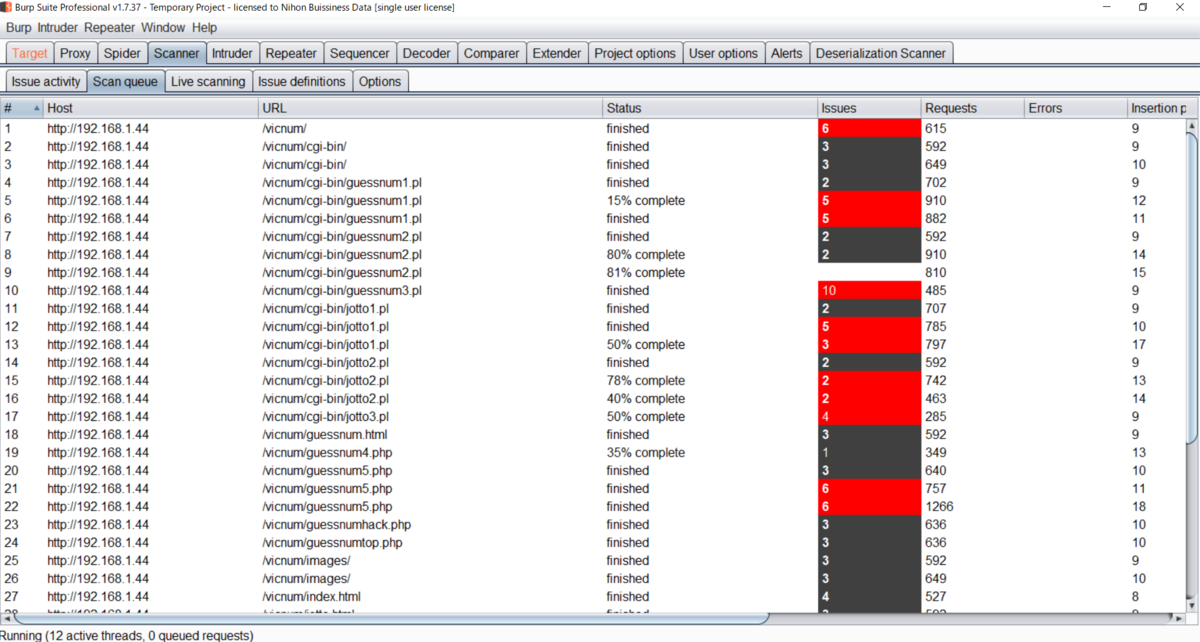This screenshot has height=642, width=1200.
Task: Go to User options tab
Action: pyautogui.click(x=723, y=53)
